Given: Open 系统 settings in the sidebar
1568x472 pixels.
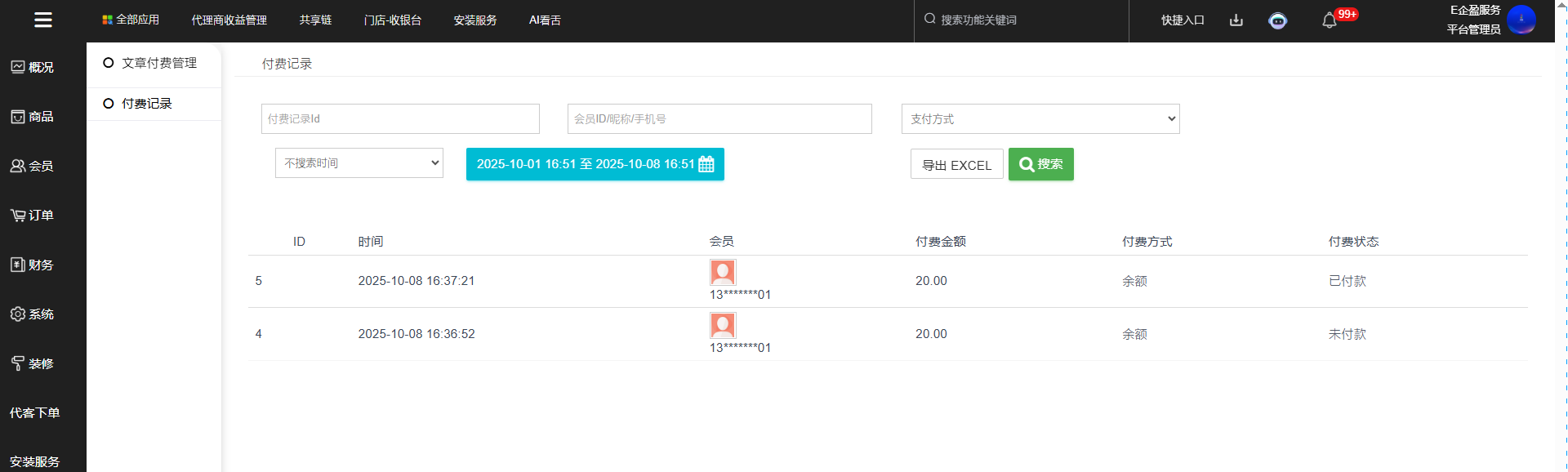Looking at the screenshot, I should [33, 314].
